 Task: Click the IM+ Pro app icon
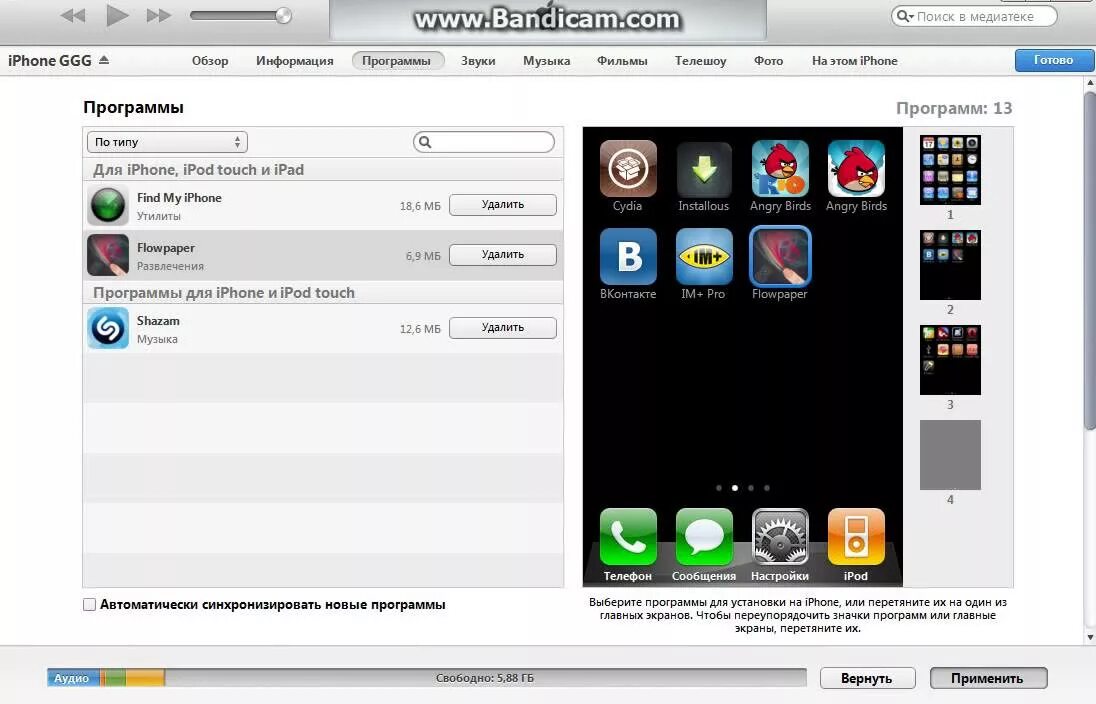[704, 257]
